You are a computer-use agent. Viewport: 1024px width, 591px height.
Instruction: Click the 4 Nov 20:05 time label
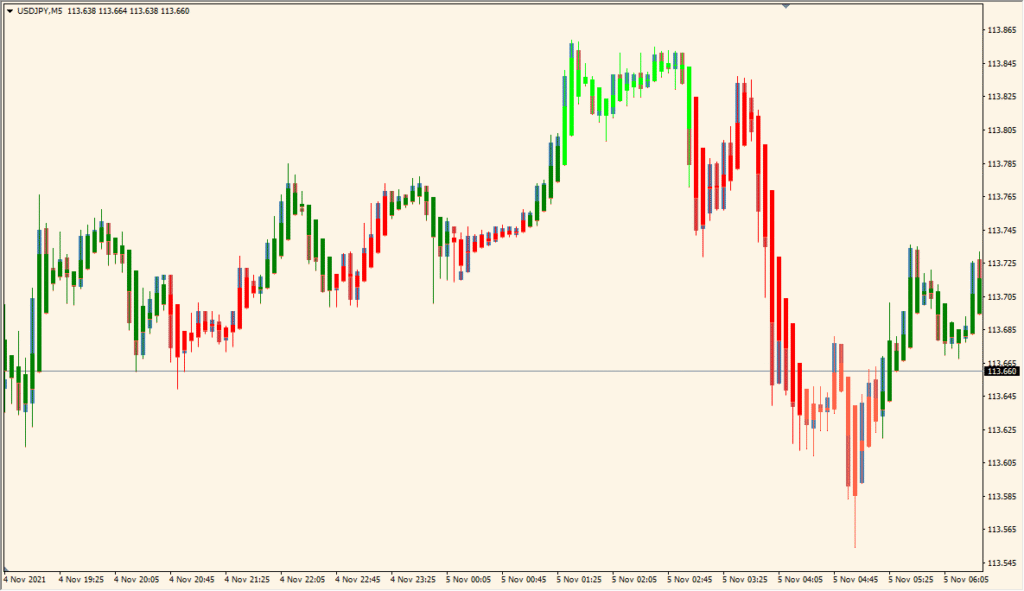pyautogui.click(x=136, y=579)
